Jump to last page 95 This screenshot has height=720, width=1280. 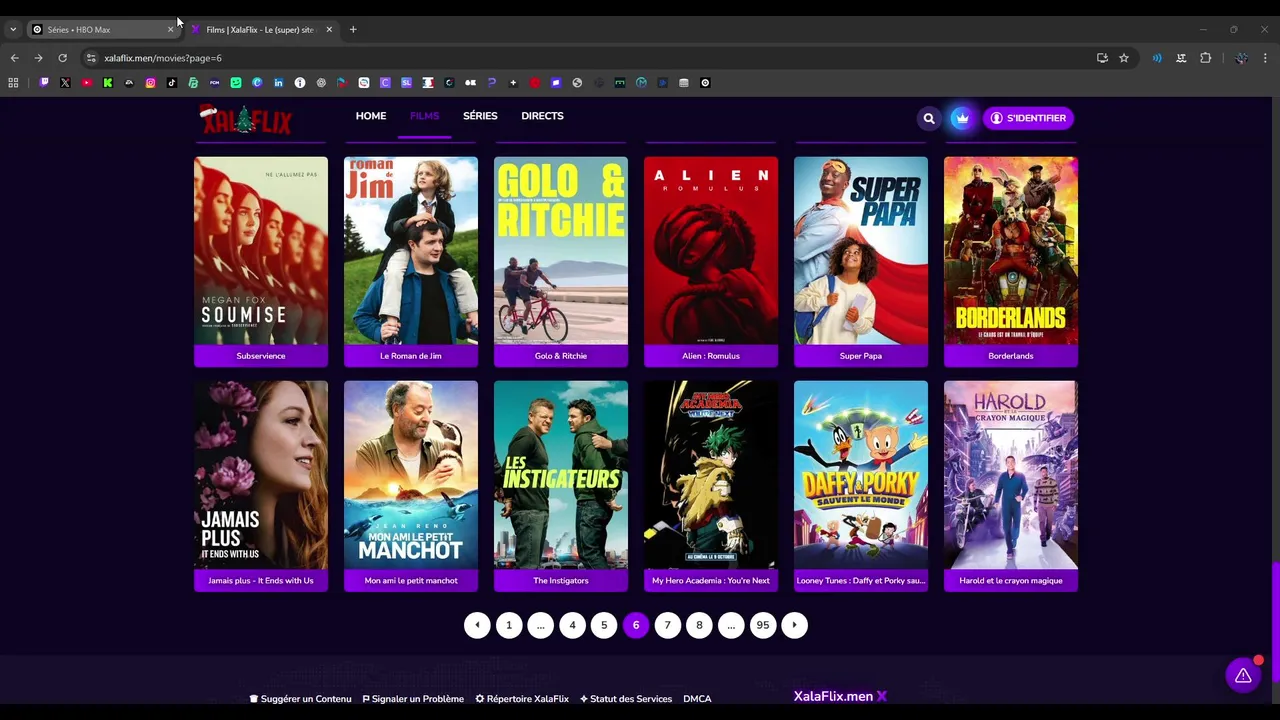(763, 625)
